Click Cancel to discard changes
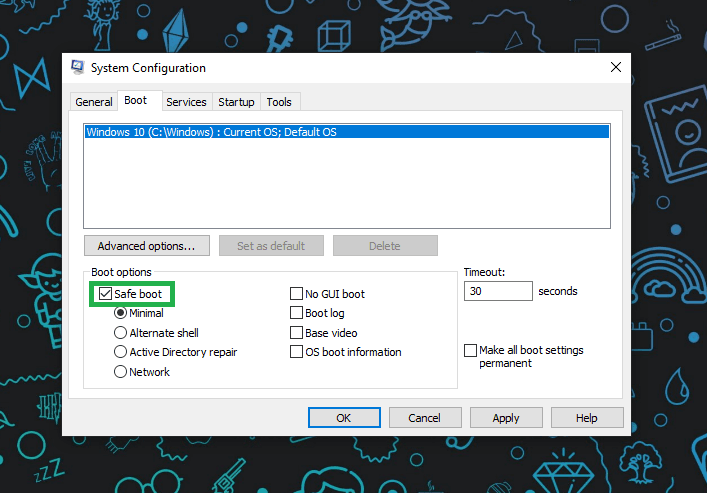 [425, 418]
